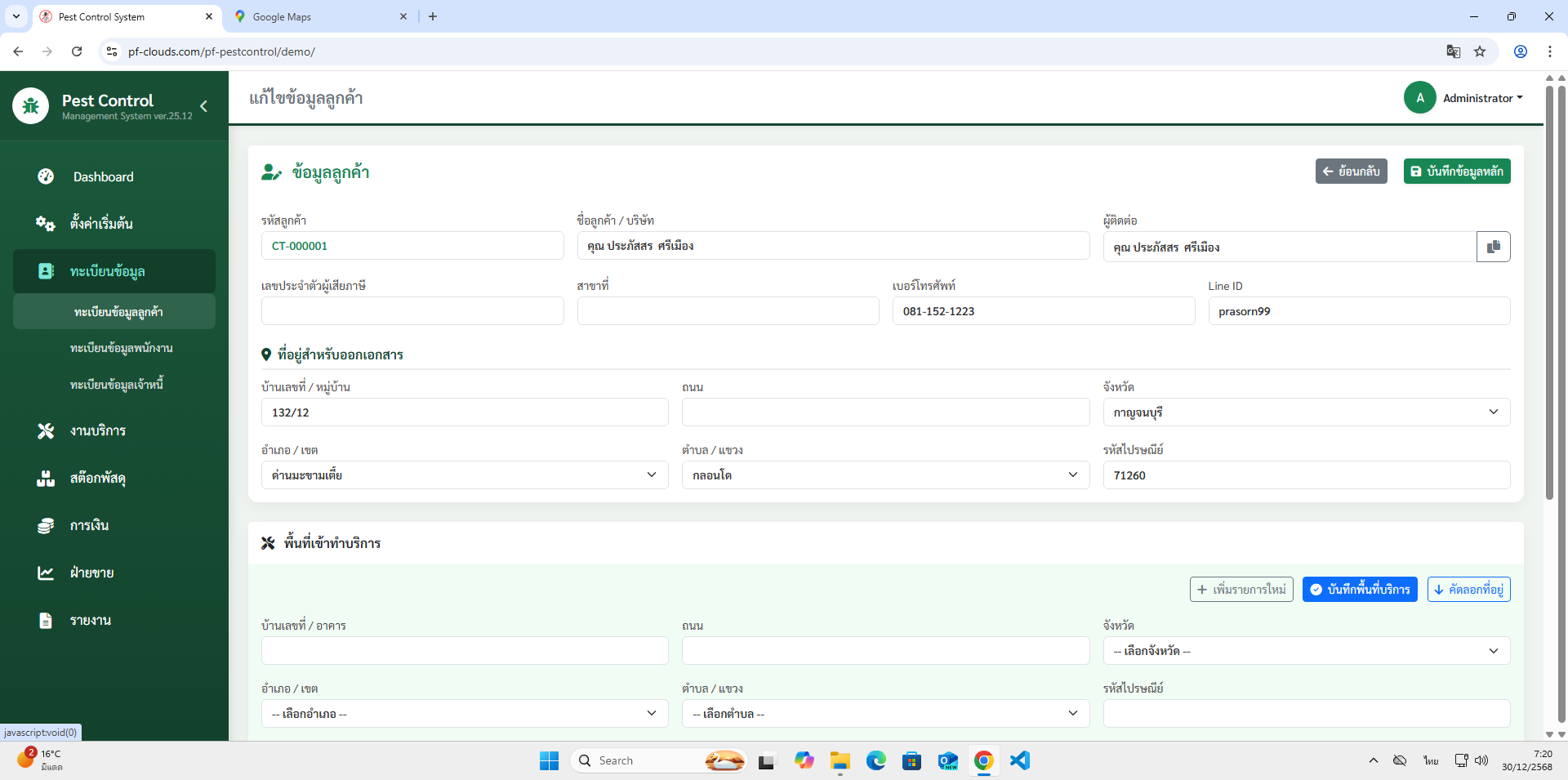Open the งานบริการ sidebar menu
This screenshot has width=1568, height=780.
click(x=98, y=431)
